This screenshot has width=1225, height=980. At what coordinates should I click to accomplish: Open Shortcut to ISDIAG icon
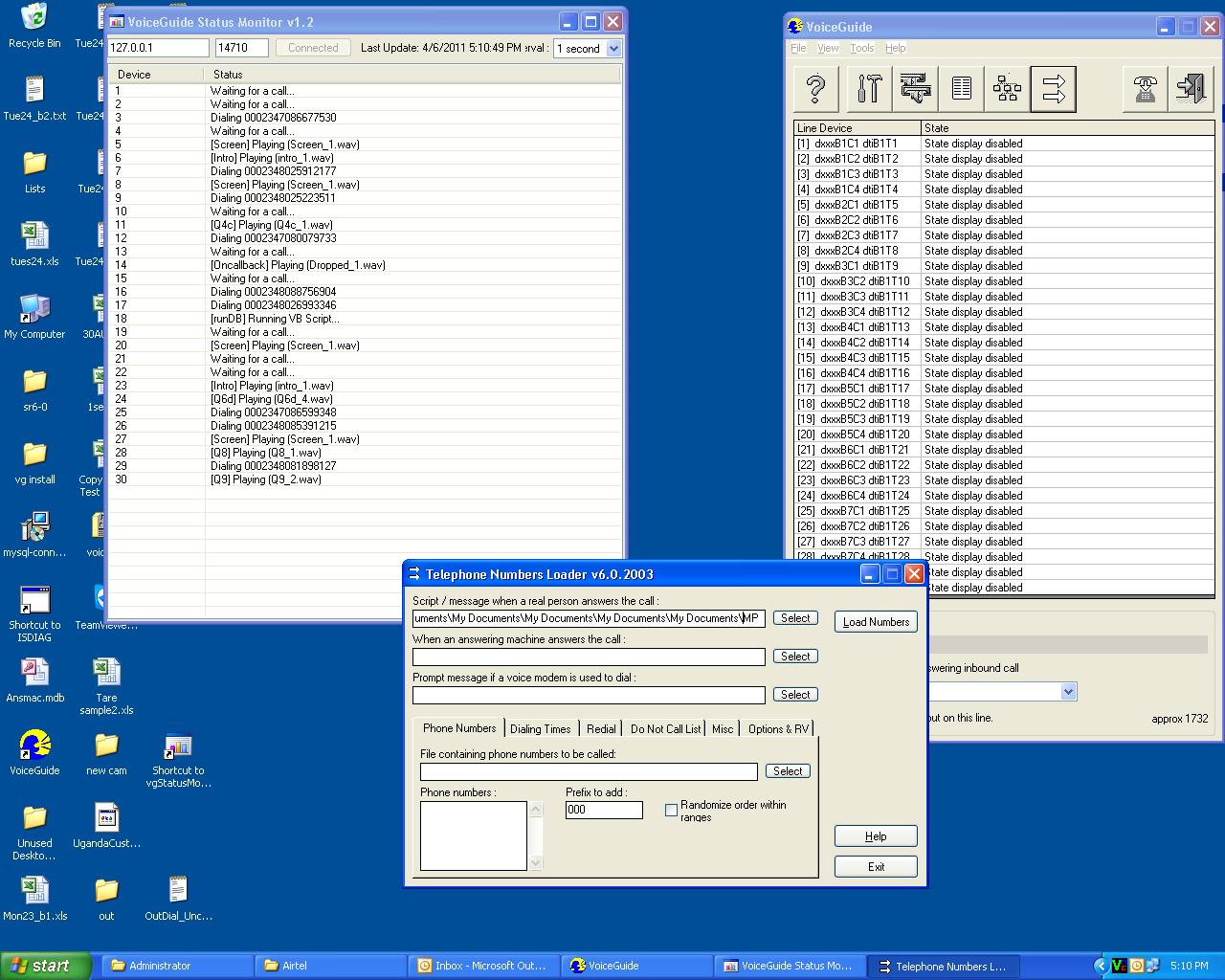[x=34, y=612]
